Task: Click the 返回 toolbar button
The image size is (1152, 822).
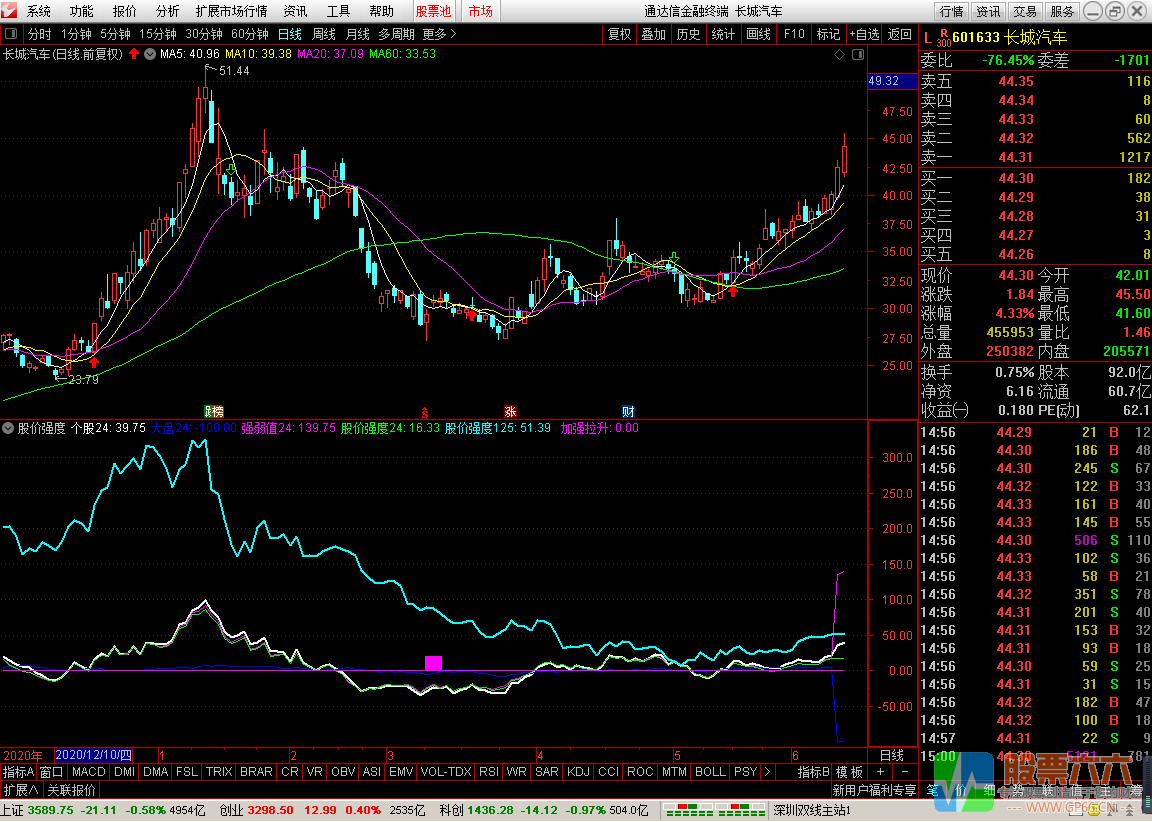Action: (x=899, y=35)
